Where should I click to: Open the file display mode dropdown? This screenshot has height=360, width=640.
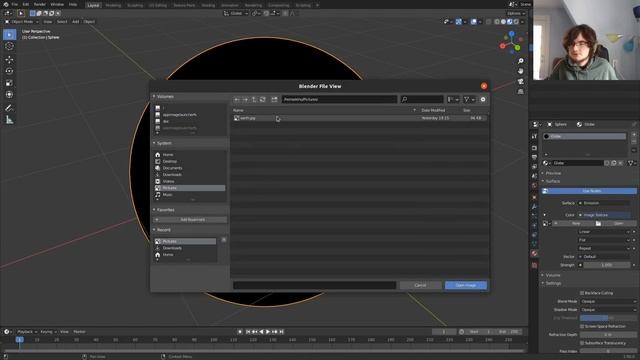click(453, 100)
